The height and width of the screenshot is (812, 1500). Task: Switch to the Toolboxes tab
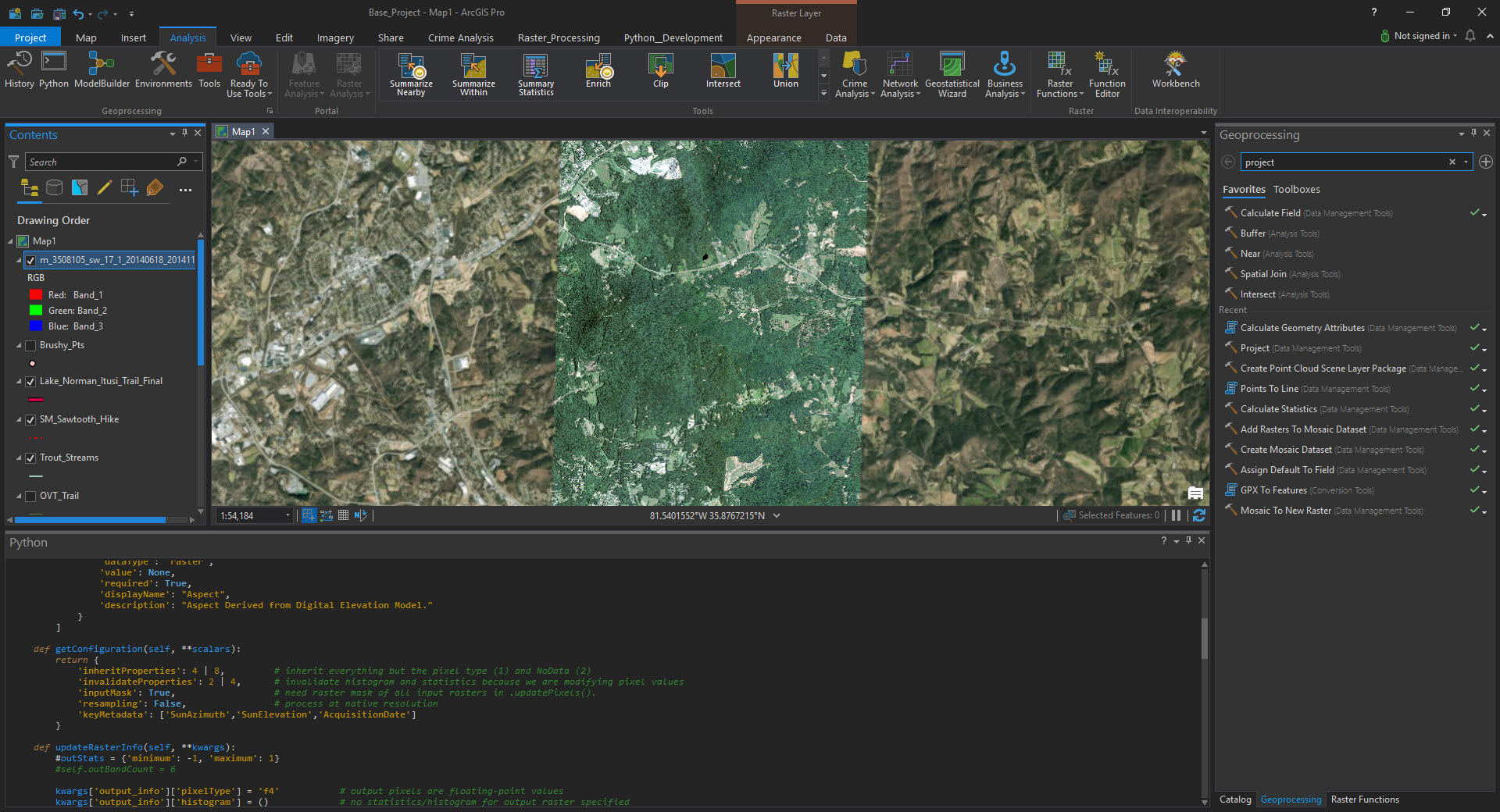(x=1296, y=190)
